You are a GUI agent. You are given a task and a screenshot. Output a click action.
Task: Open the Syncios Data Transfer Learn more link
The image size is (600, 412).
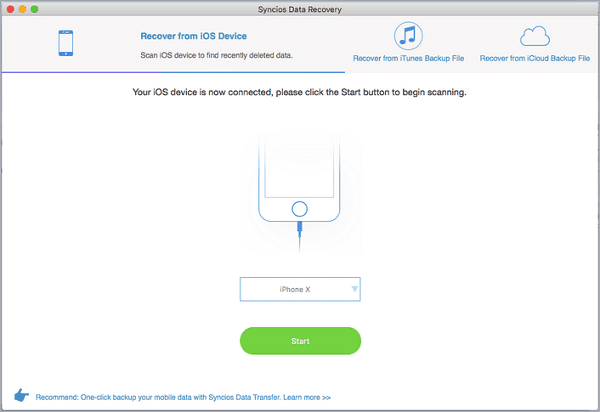183,397
